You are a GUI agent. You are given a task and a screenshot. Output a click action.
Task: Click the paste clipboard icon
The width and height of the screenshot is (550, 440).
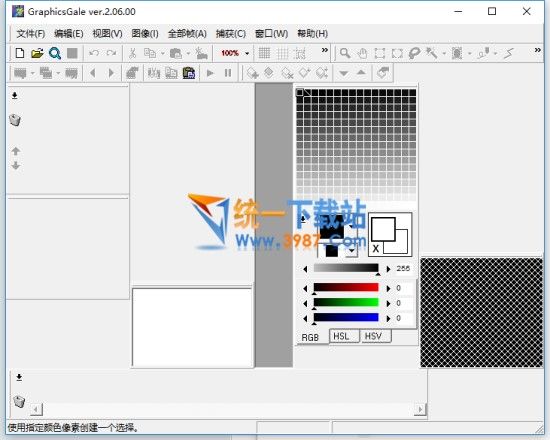coord(176,53)
